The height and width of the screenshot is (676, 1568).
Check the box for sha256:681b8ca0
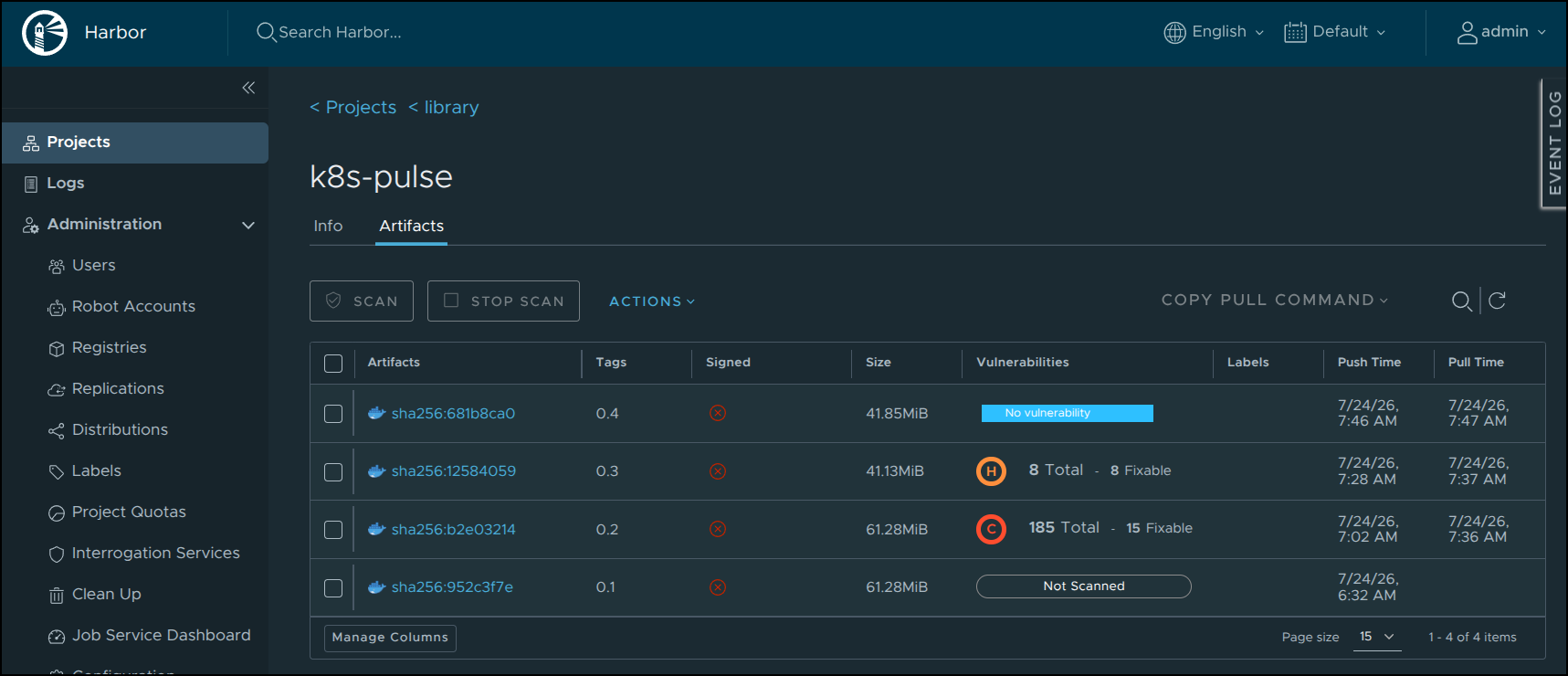pos(333,414)
